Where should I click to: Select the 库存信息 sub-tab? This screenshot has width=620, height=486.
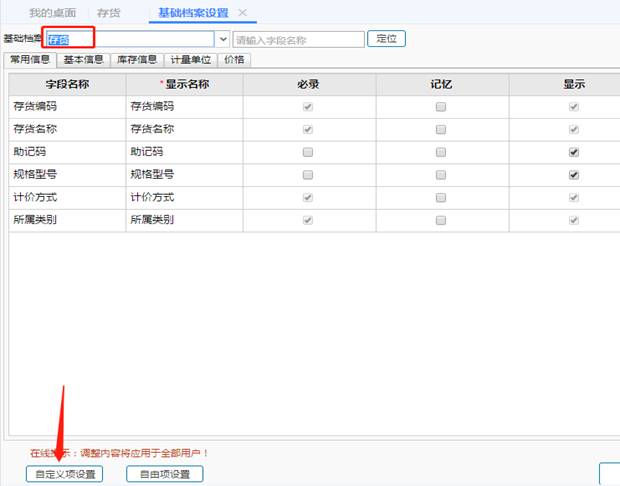click(x=137, y=60)
